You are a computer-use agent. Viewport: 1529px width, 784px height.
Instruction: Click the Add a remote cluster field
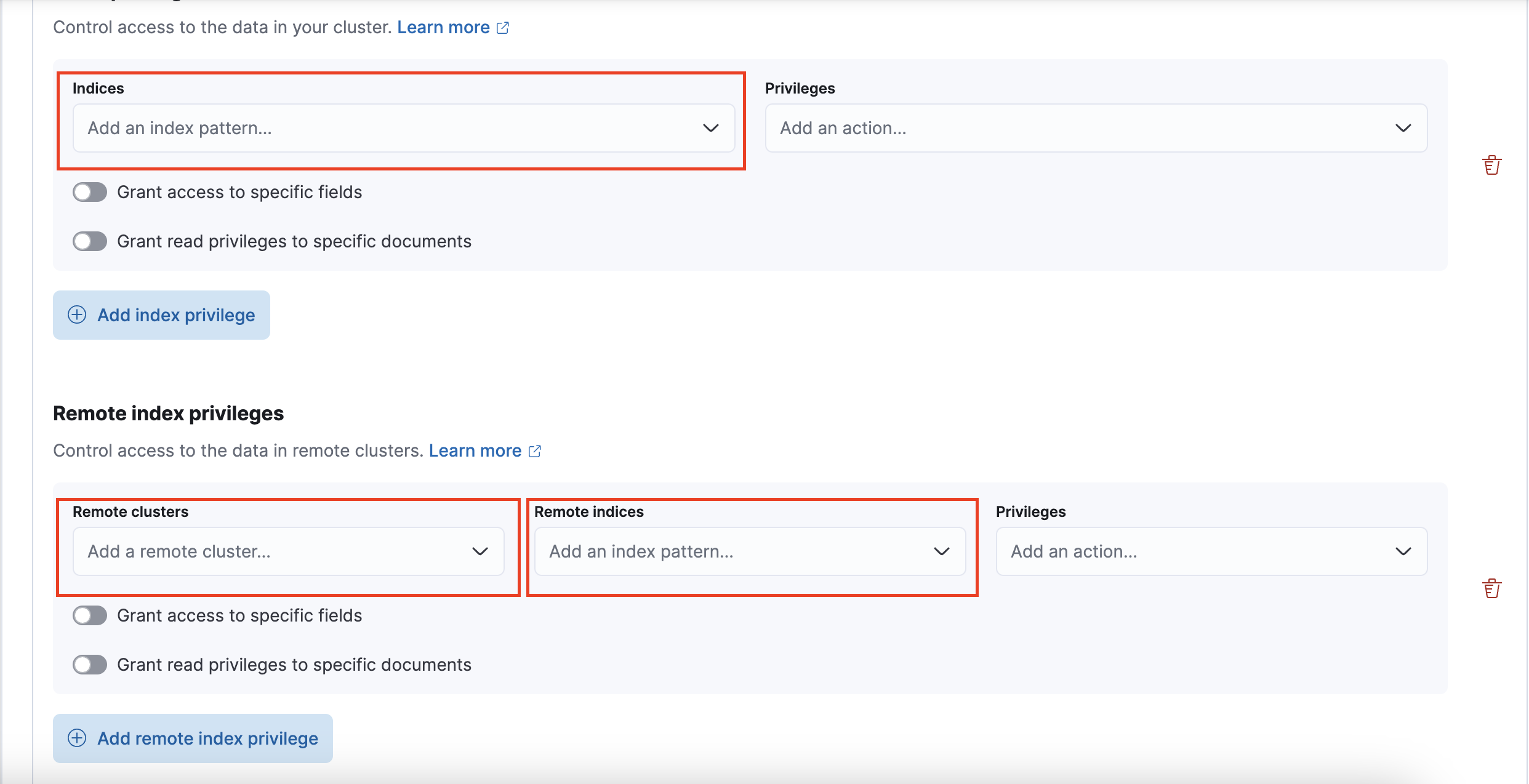coord(289,551)
